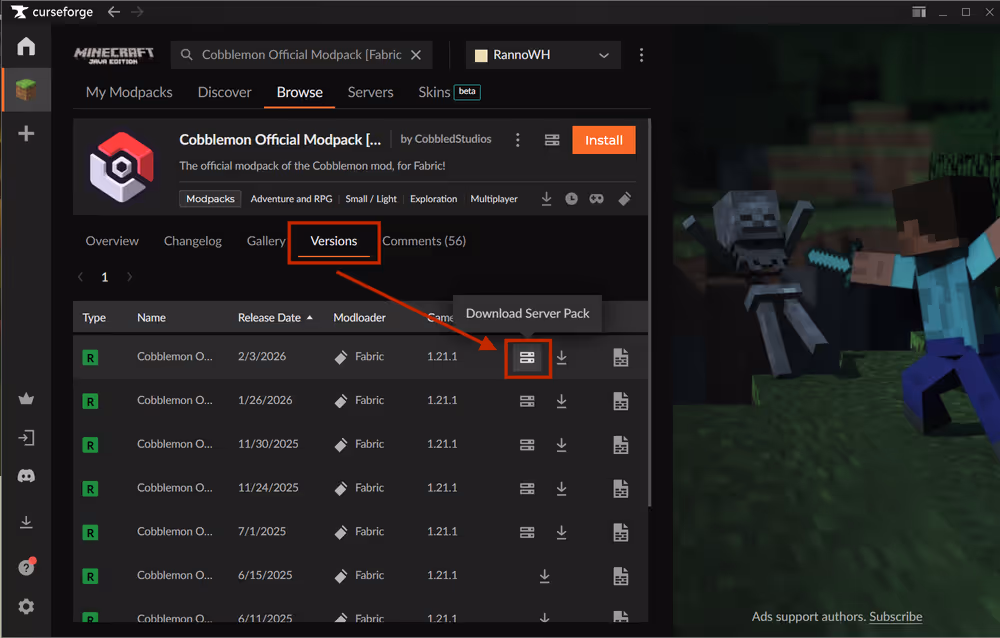Click the Minecraft Java Edition logo
Screen dimensions: 1000x638
point(114,56)
